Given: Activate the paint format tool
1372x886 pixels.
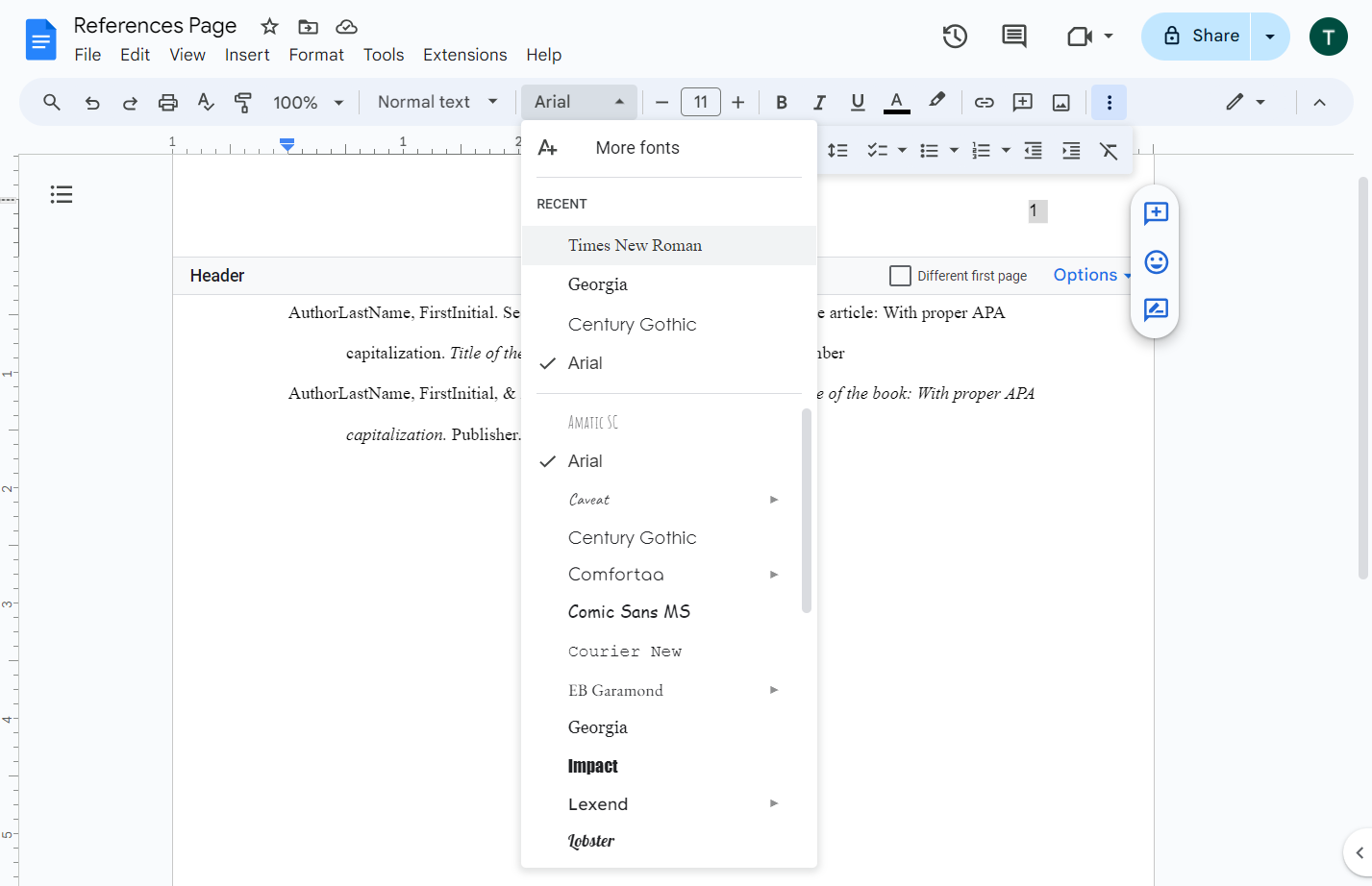Looking at the screenshot, I should [243, 102].
